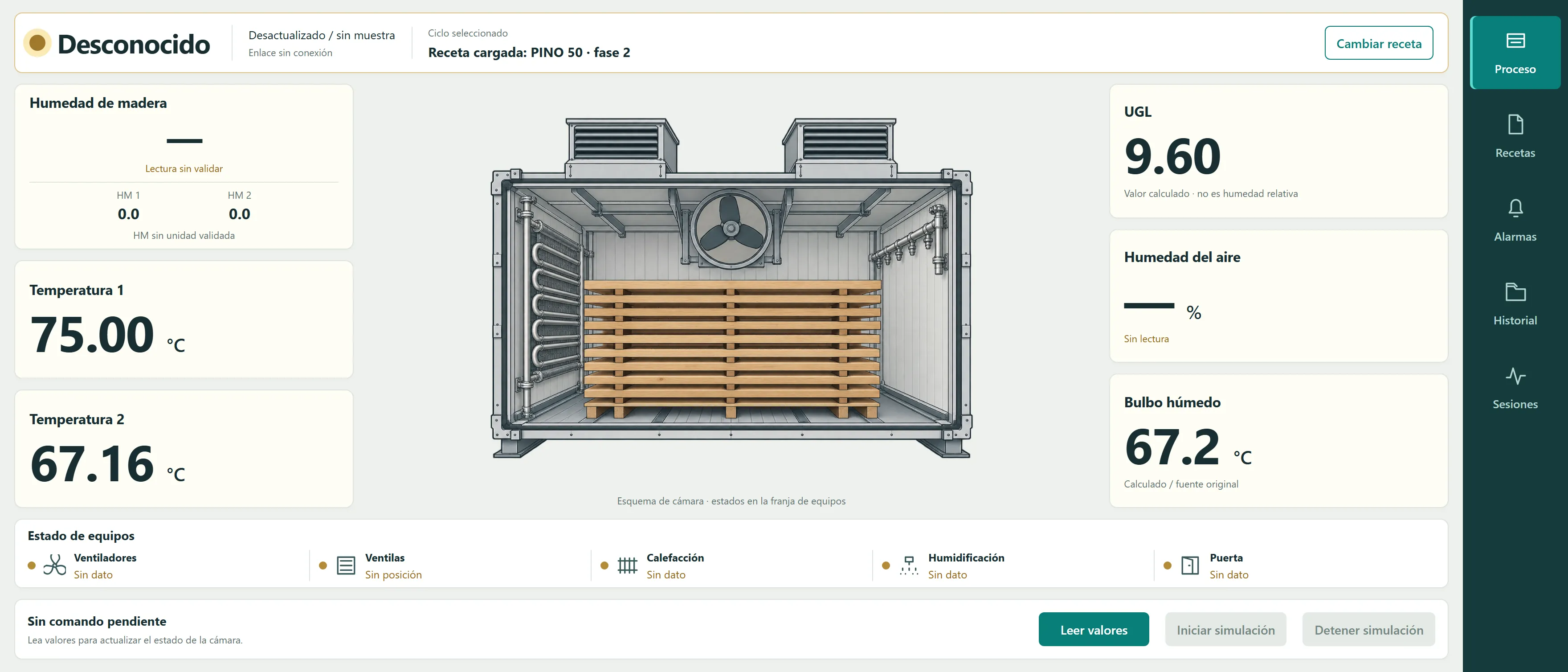Open the Recetas document icon
The height and width of the screenshot is (672, 1568).
coord(1515,124)
